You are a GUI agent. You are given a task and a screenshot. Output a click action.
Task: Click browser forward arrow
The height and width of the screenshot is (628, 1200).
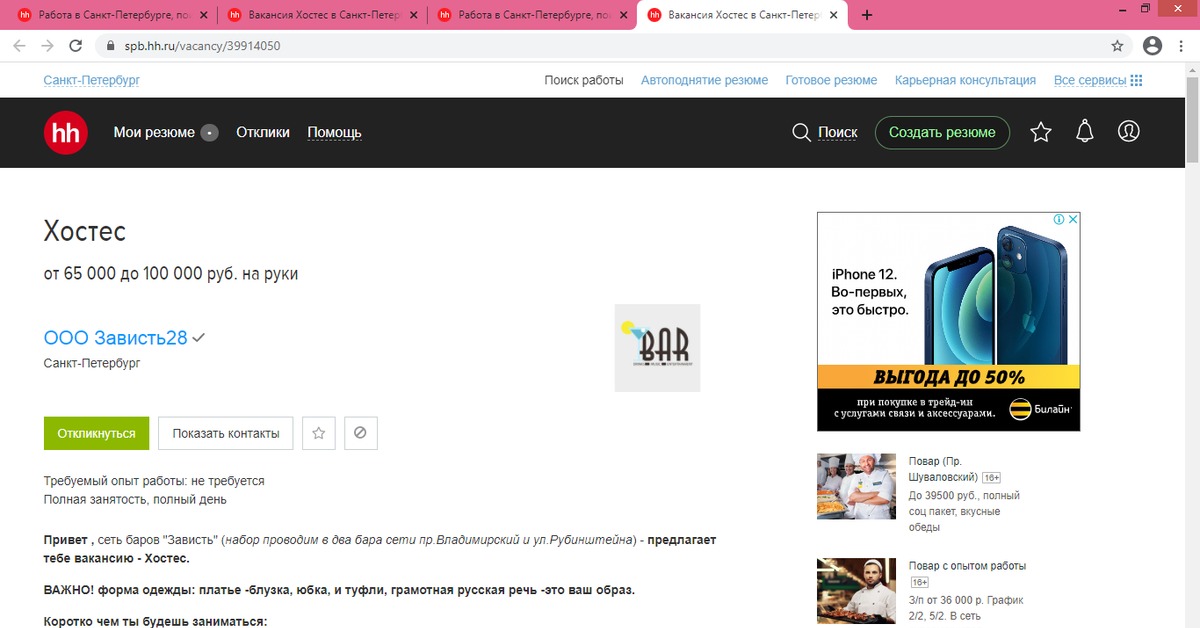pyautogui.click(x=47, y=46)
